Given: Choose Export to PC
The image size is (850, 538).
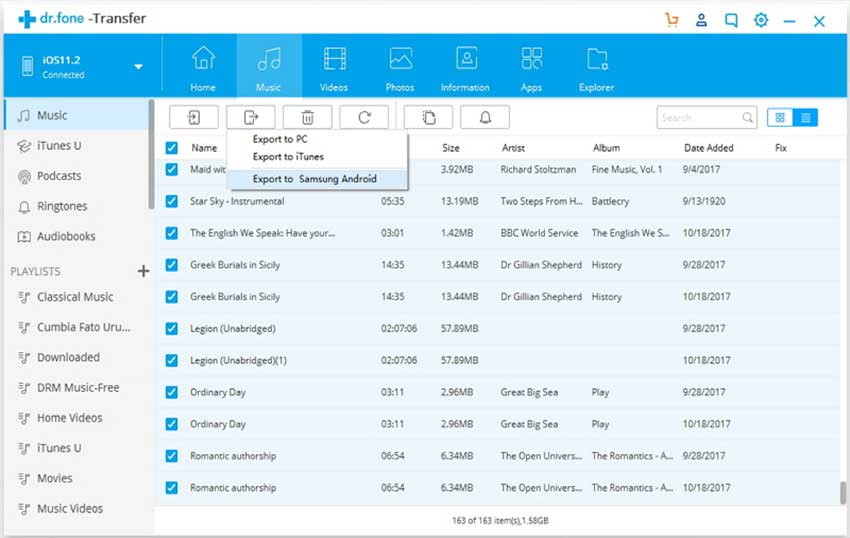Looking at the screenshot, I should [280, 139].
